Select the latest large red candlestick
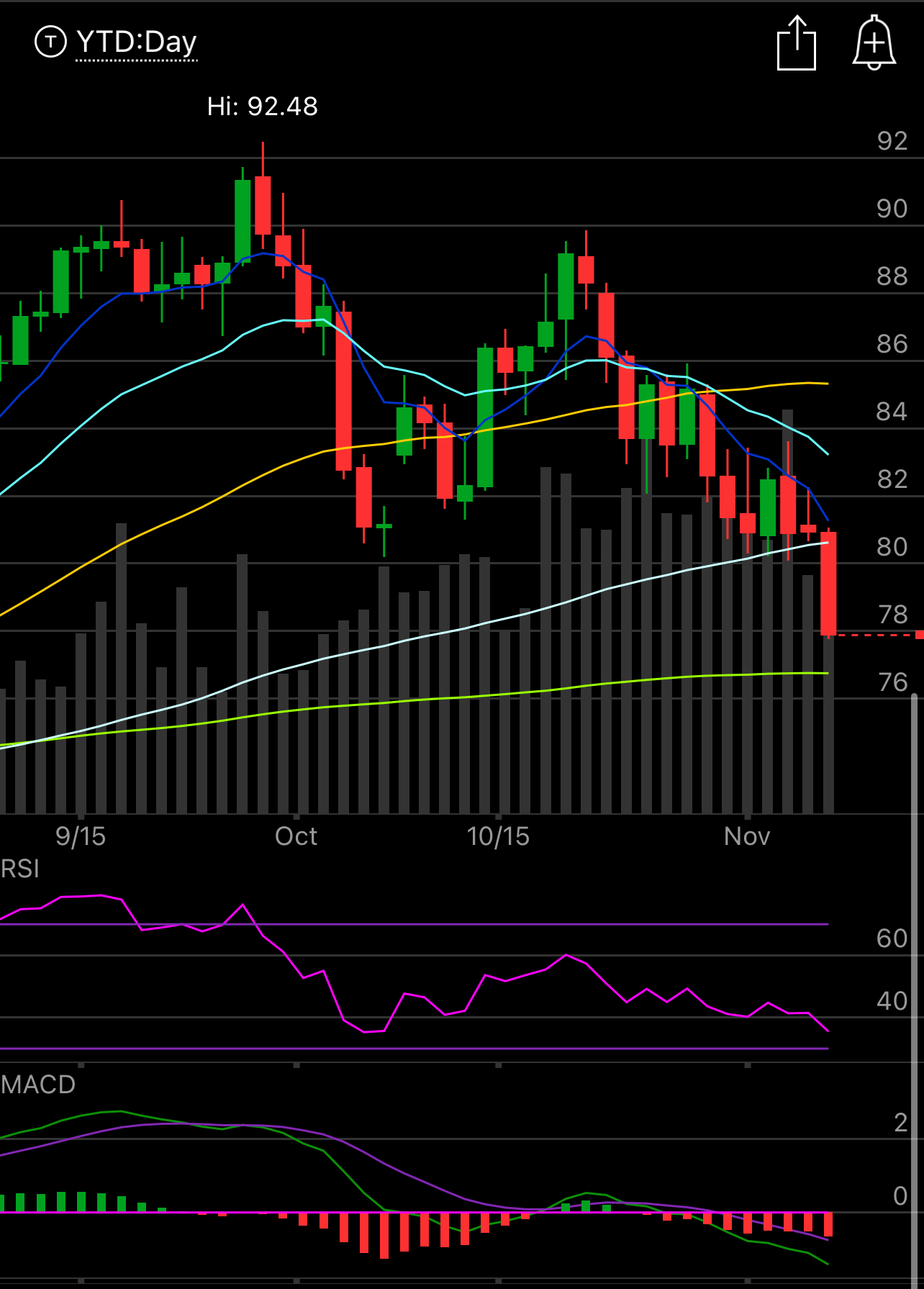The image size is (924, 1289). pyautogui.click(x=828, y=583)
